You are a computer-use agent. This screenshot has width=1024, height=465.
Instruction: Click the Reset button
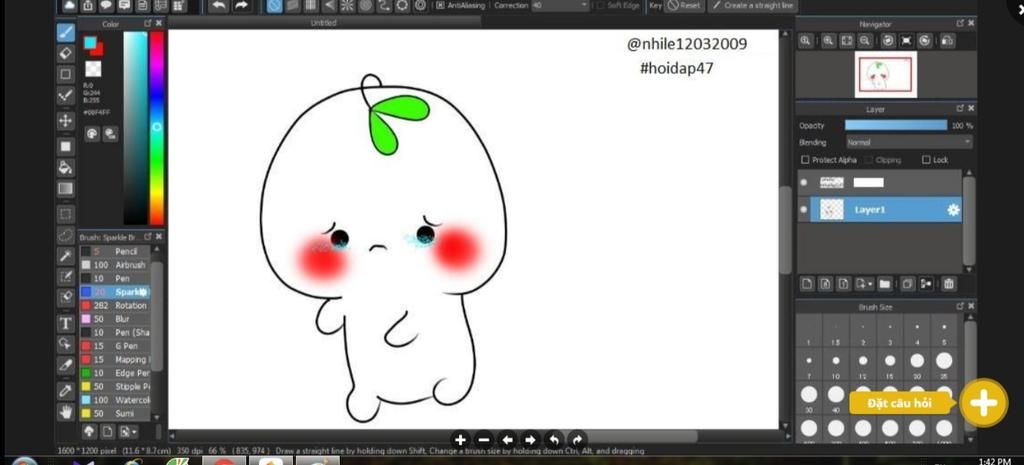click(x=684, y=5)
